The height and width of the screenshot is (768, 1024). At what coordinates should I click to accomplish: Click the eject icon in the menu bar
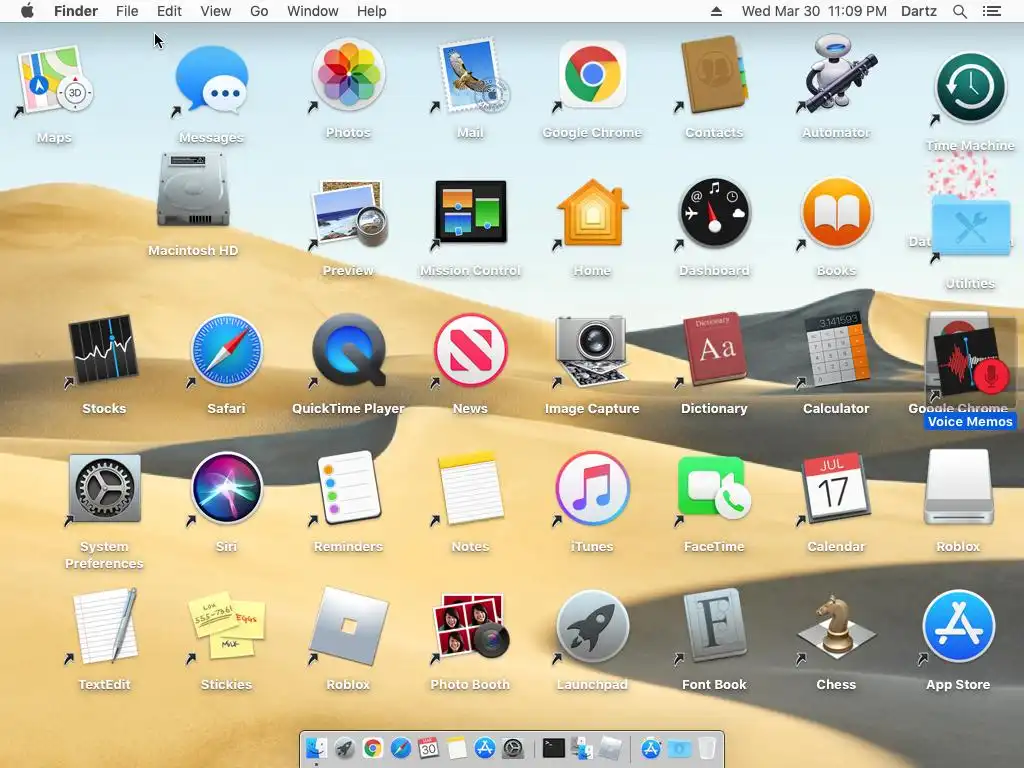[716, 11]
